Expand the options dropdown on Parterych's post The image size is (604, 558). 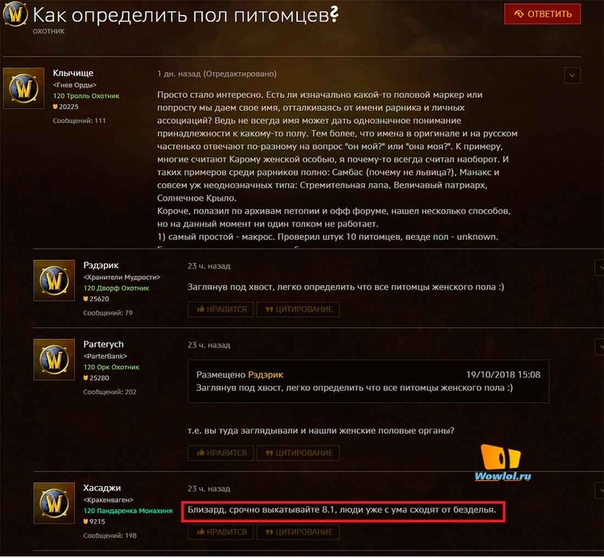(x=599, y=347)
